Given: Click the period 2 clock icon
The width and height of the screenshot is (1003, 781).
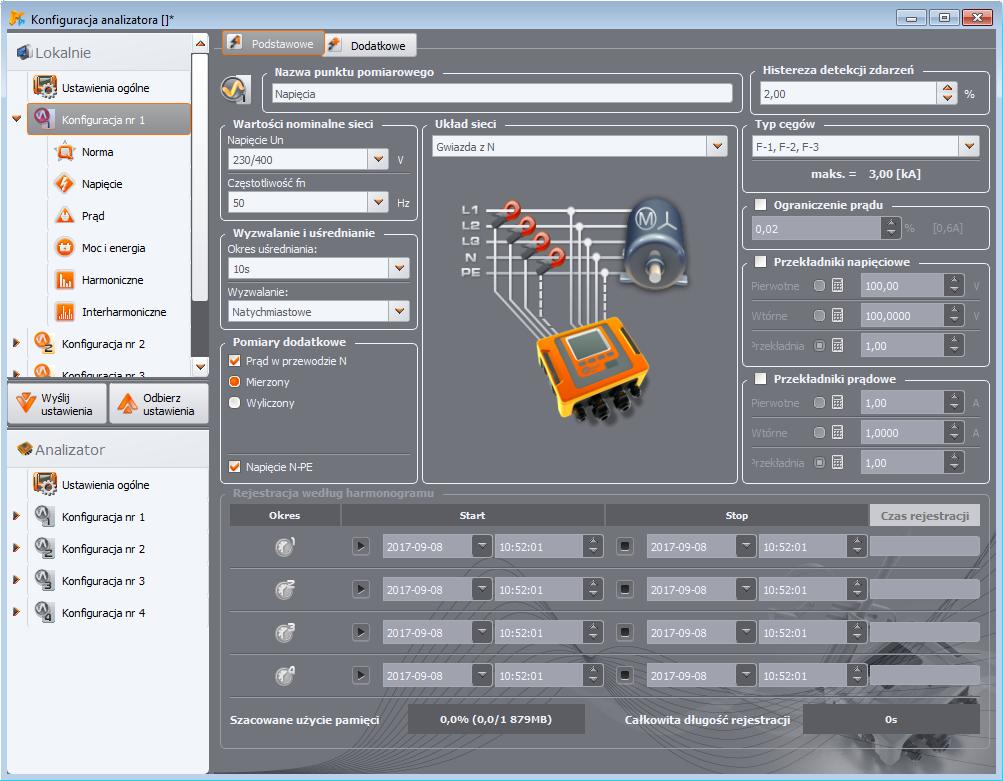Looking at the screenshot, I should pos(285,589).
